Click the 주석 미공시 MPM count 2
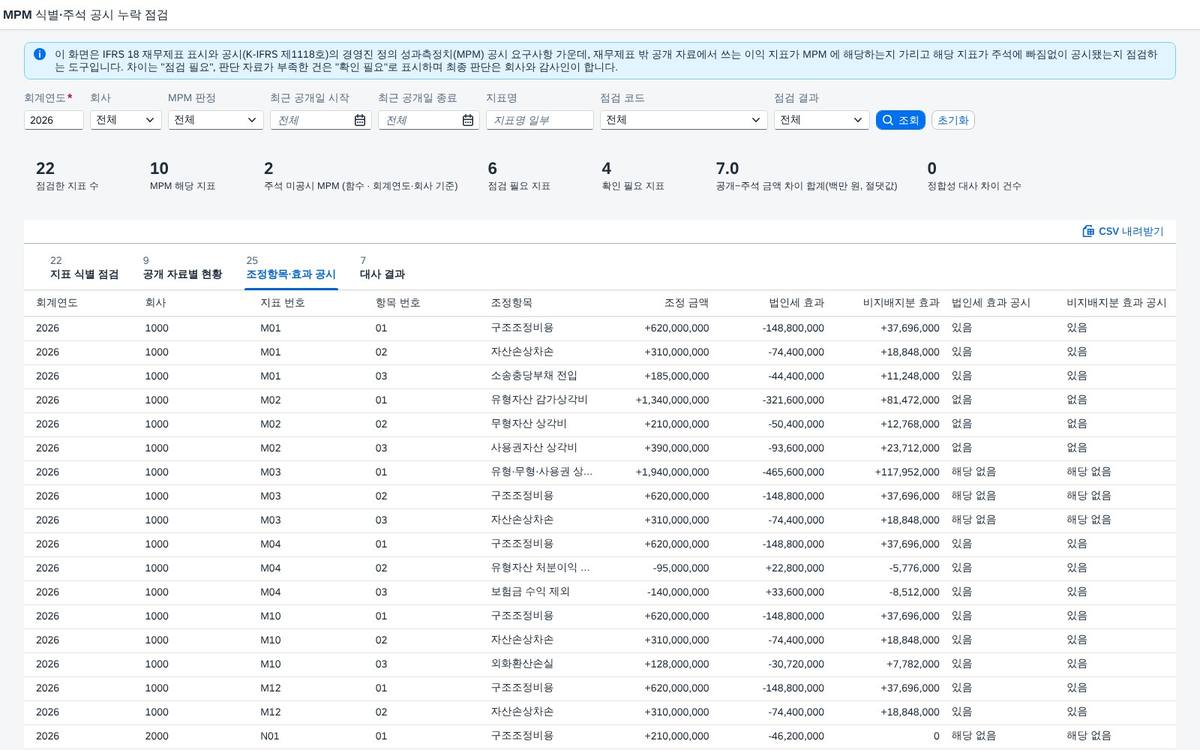Image resolution: width=1200 pixels, height=750 pixels. click(x=269, y=168)
